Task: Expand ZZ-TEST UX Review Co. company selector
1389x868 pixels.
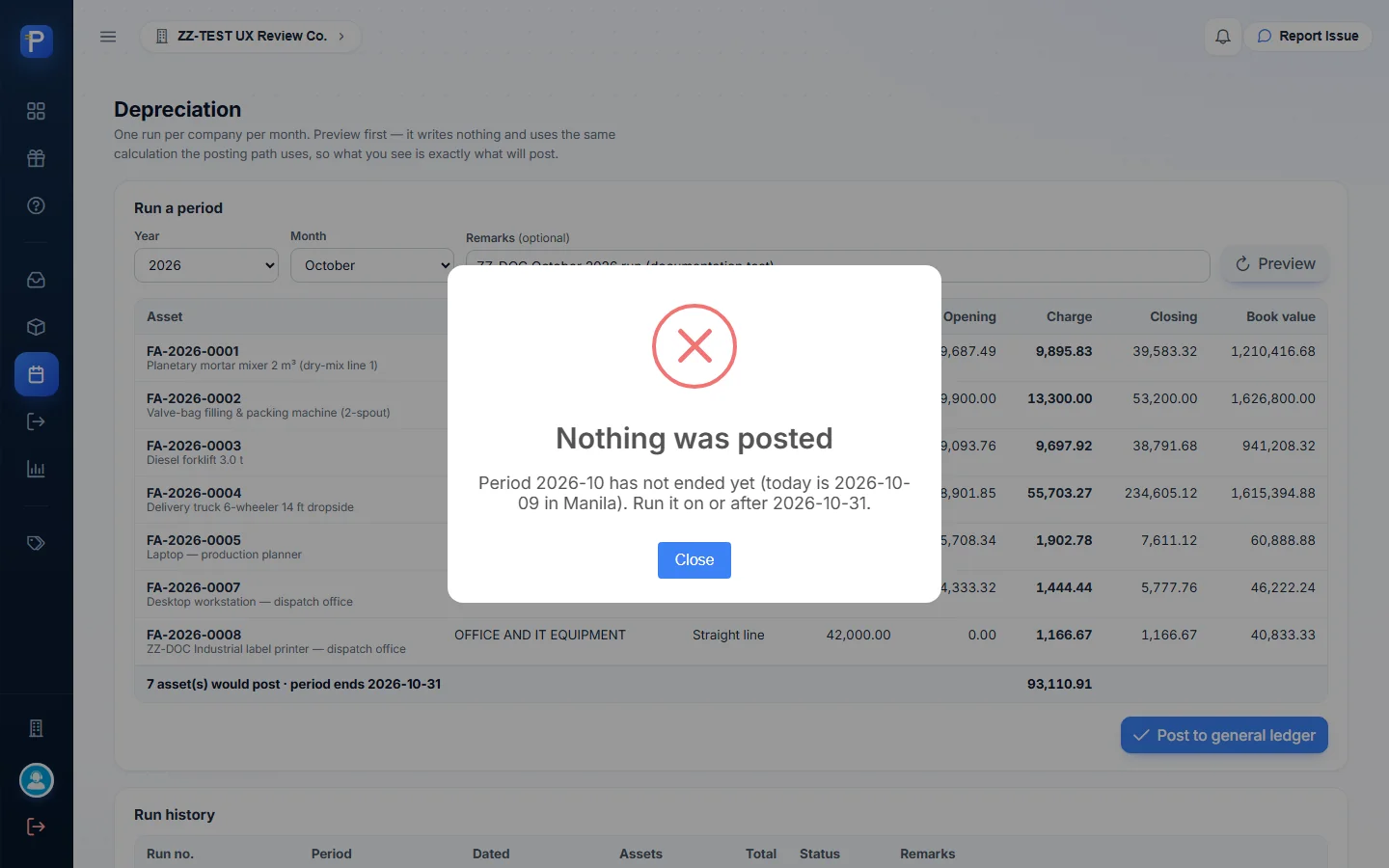Action: pos(251,37)
